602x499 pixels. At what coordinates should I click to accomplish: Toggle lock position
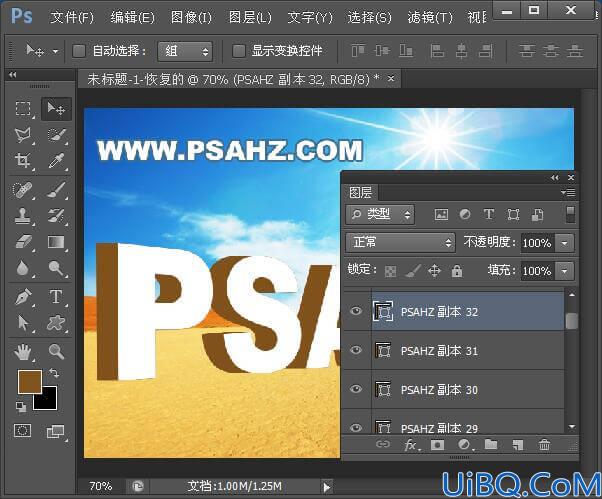pos(434,271)
